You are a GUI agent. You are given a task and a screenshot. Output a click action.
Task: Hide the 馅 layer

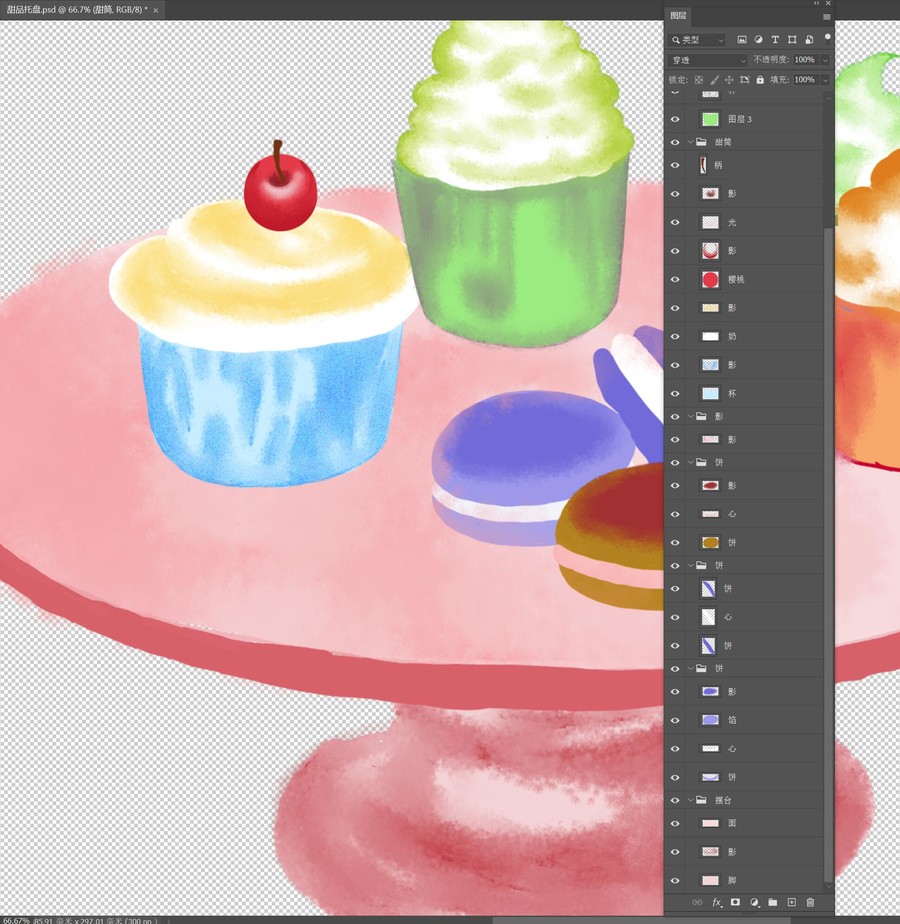(675, 720)
